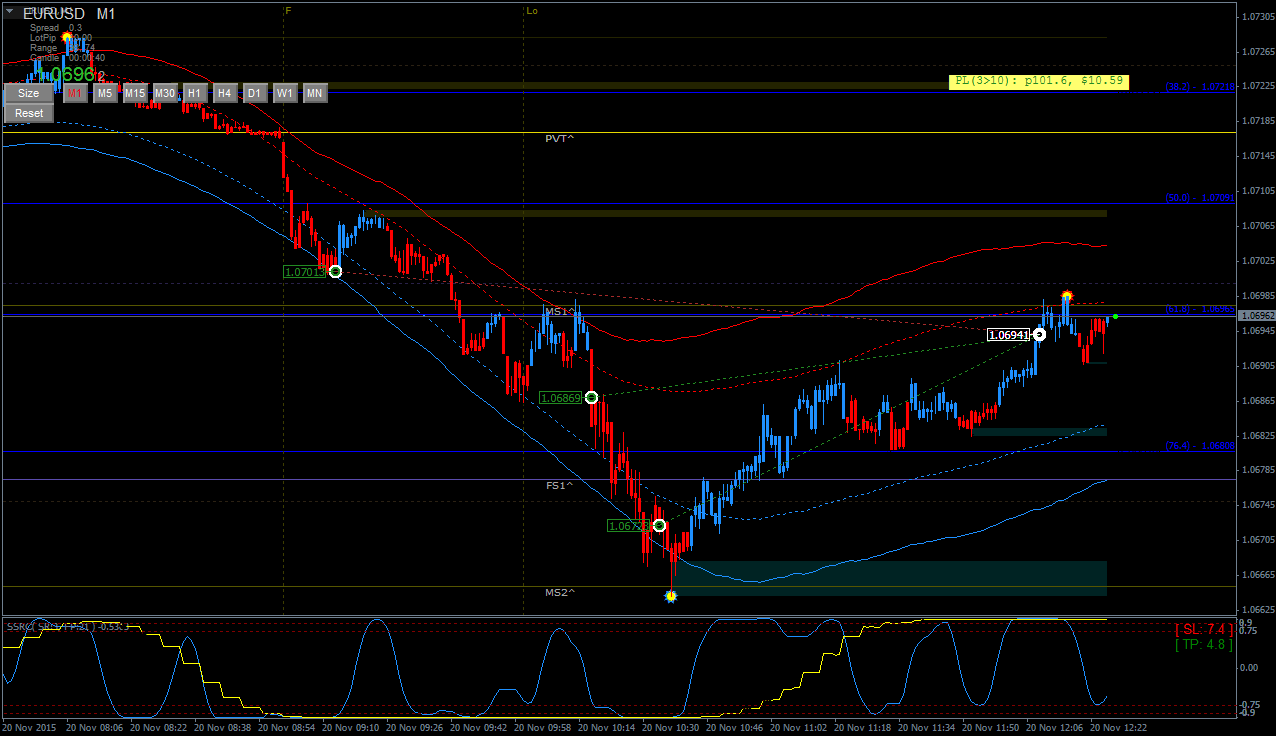Switch to the M1 timeframe
The width and height of the screenshot is (1276, 736).
pos(75,93)
